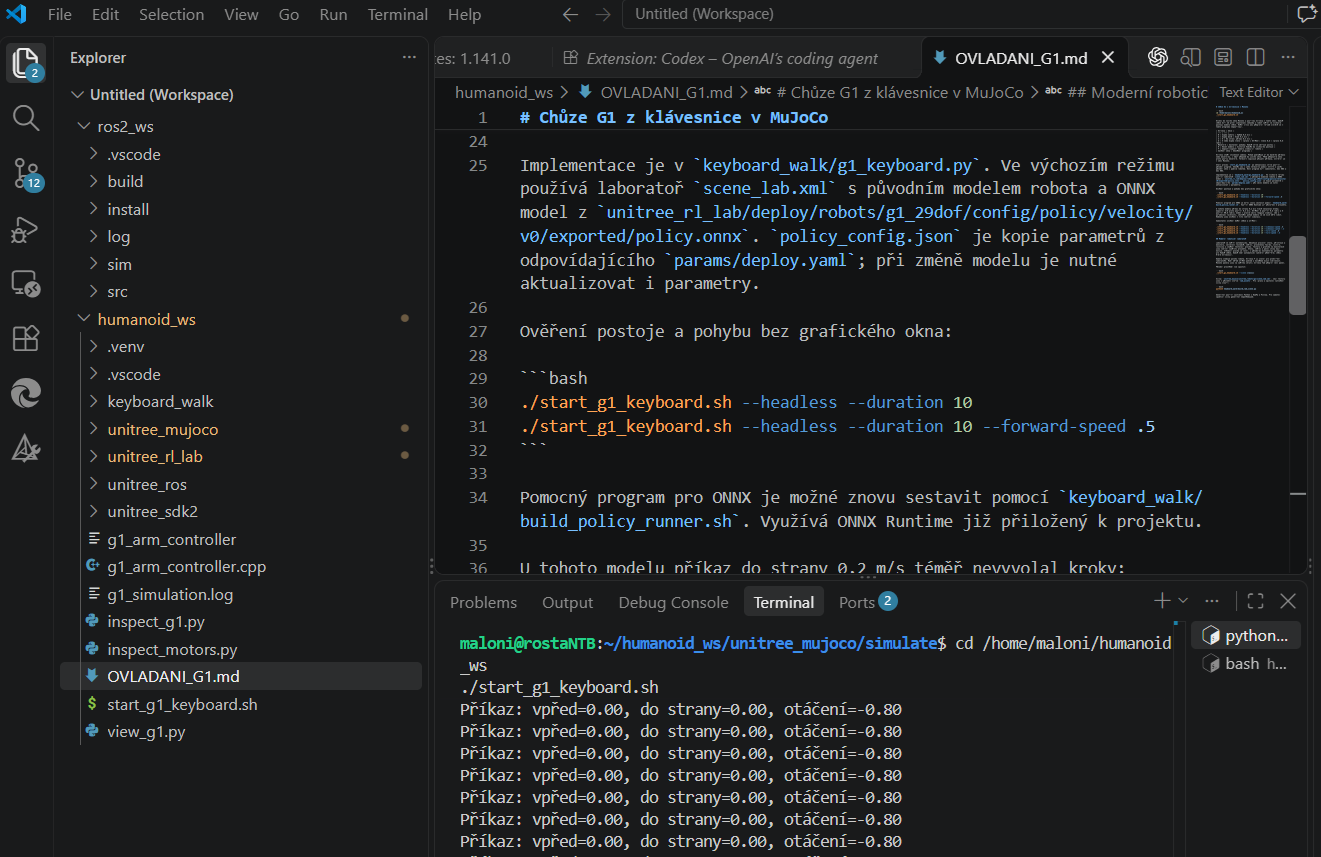Image resolution: width=1321 pixels, height=857 pixels.
Task: Click the Codex OpenAI icon in editor toolbar
Action: coord(1158,57)
